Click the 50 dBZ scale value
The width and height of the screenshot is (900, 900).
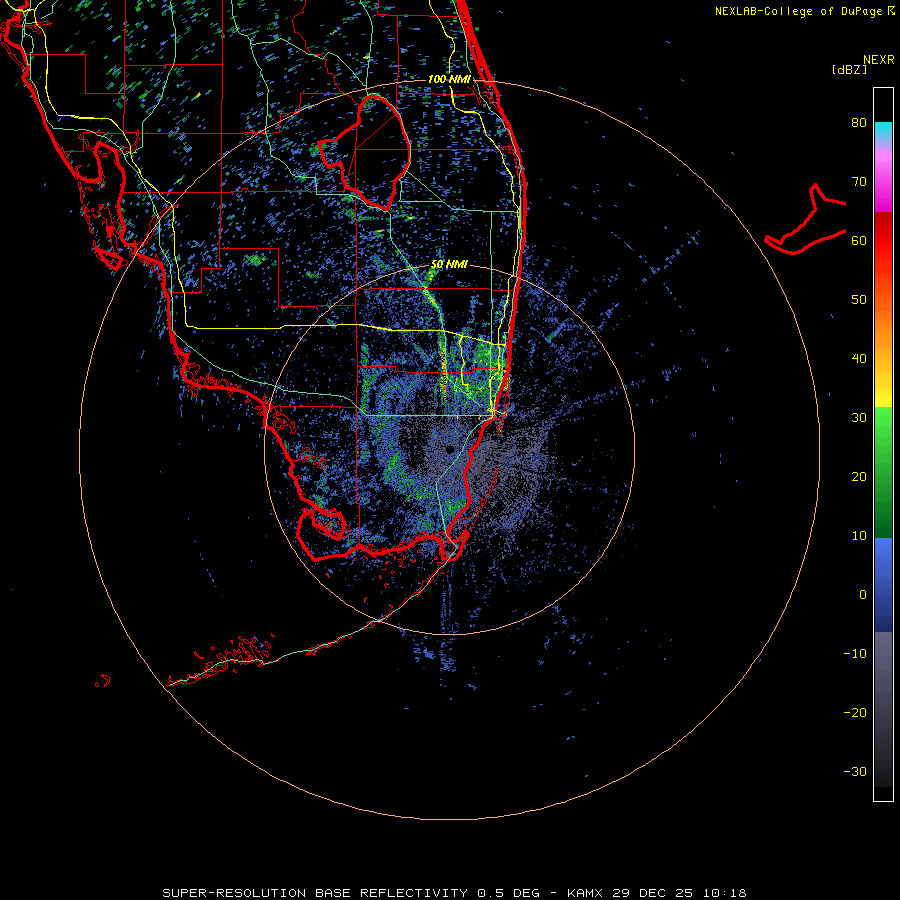[x=859, y=300]
